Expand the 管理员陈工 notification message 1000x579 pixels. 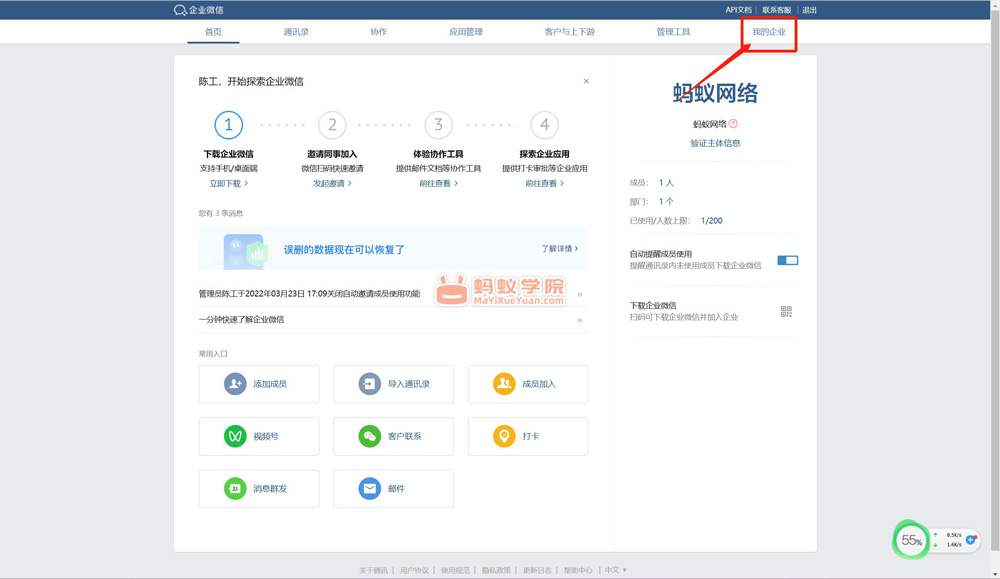click(580, 294)
